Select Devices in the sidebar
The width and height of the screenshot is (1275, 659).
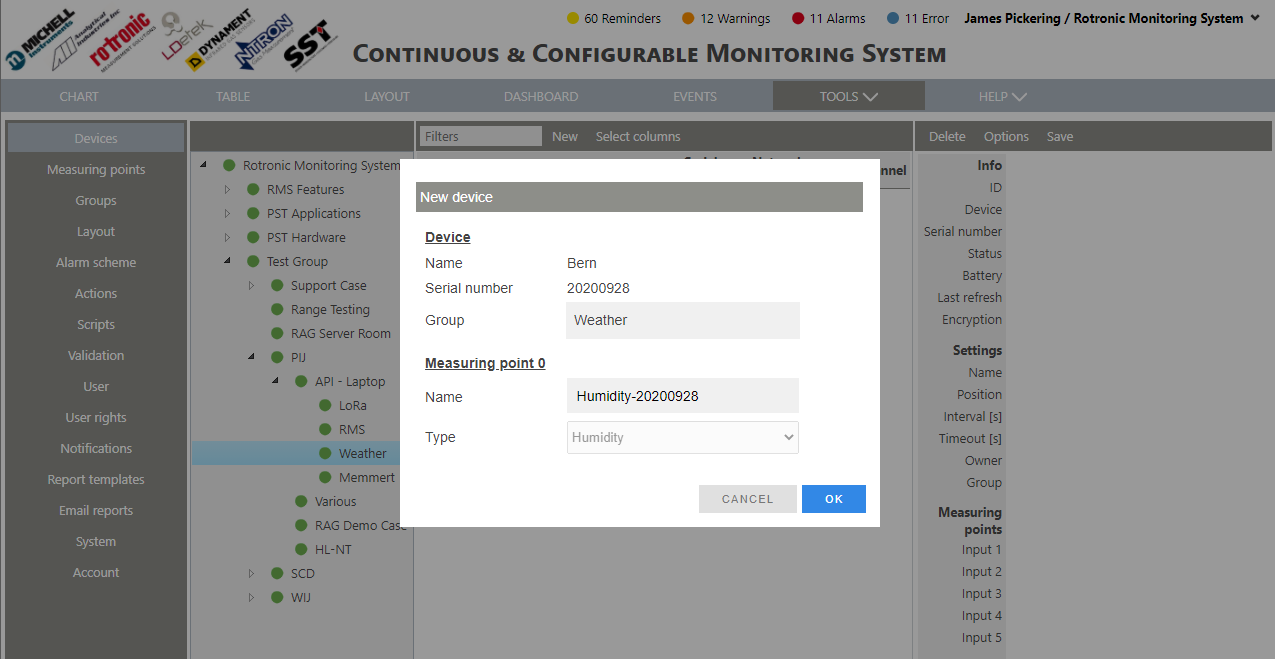pos(96,138)
